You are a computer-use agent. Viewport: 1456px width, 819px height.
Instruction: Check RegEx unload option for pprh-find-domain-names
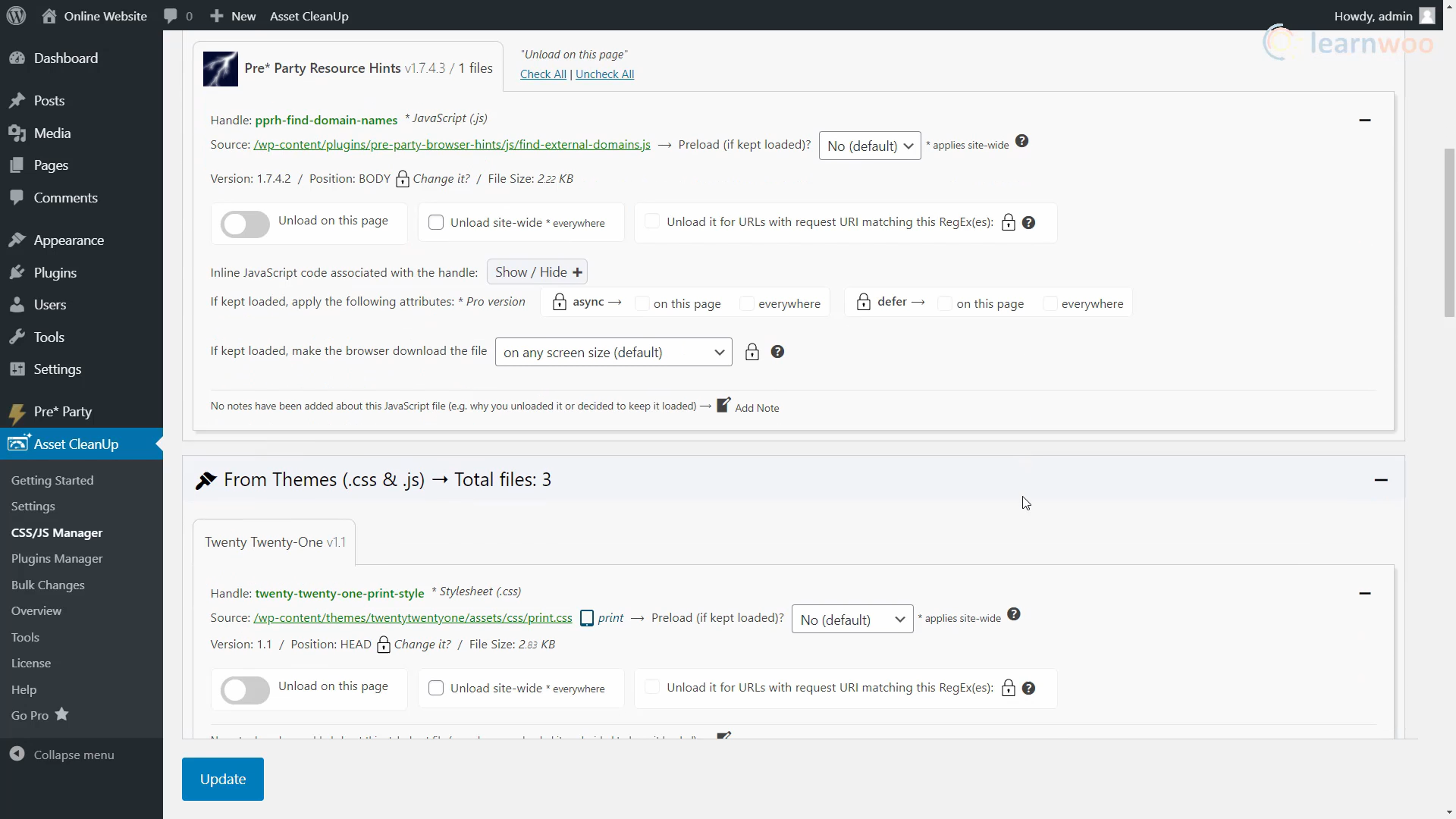(x=652, y=221)
